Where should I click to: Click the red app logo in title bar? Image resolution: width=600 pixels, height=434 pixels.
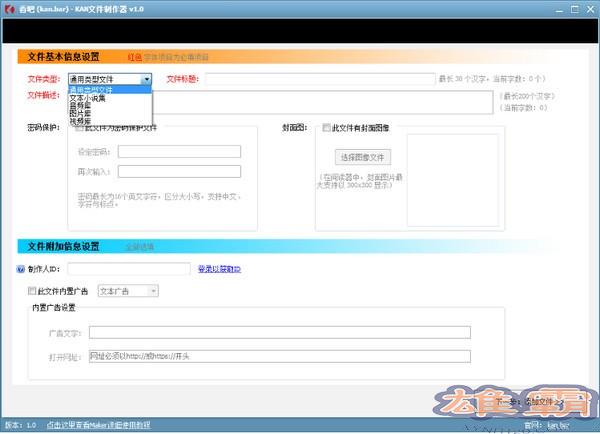click(x=10, y=8)
